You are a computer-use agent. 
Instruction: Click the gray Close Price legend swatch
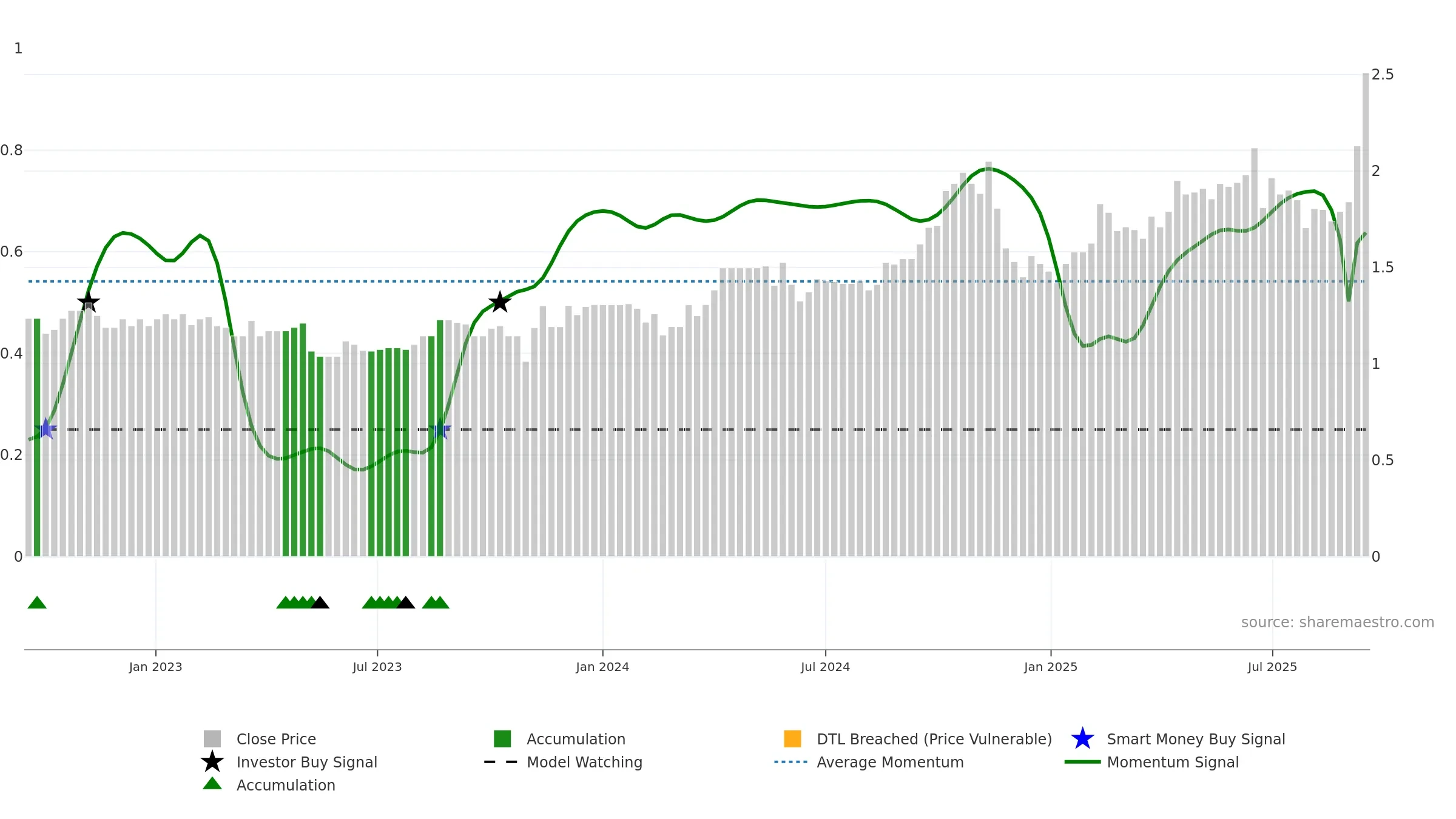(x=212, y=739)
